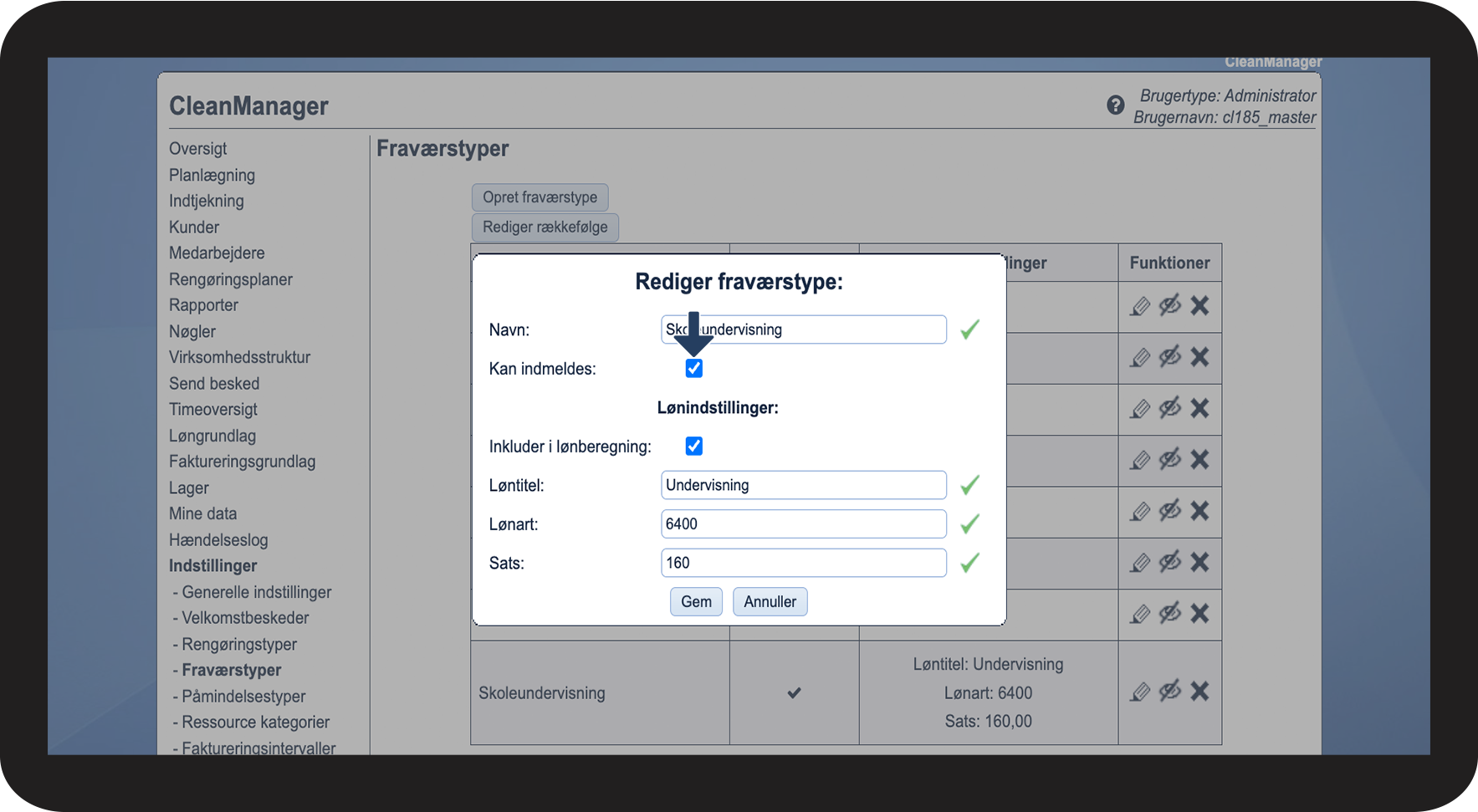
Task: Focus the Sats input field
Action: pyautogui.click(x=803, y=563)
